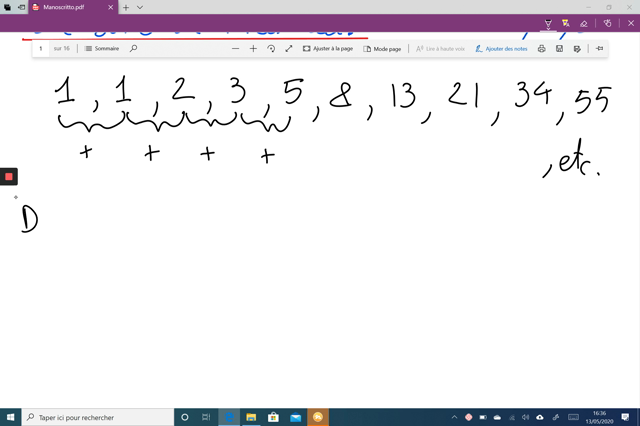
Task: Select the highlighter tool
Action: pyautogui.click(x=565, y=23)
